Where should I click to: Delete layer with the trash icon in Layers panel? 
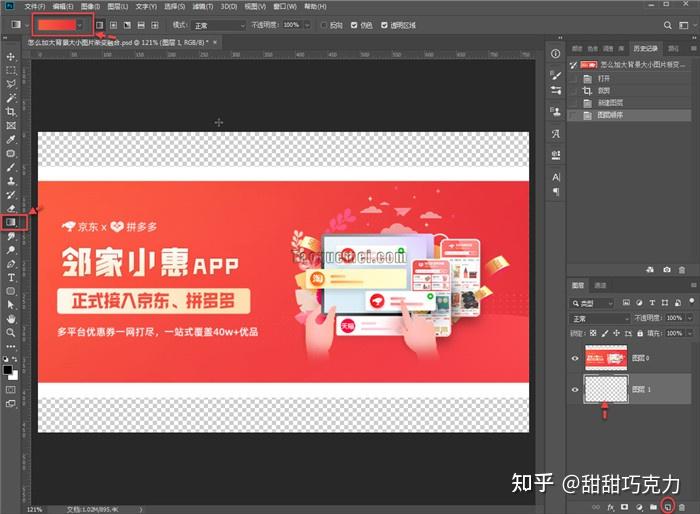(682, 507)
